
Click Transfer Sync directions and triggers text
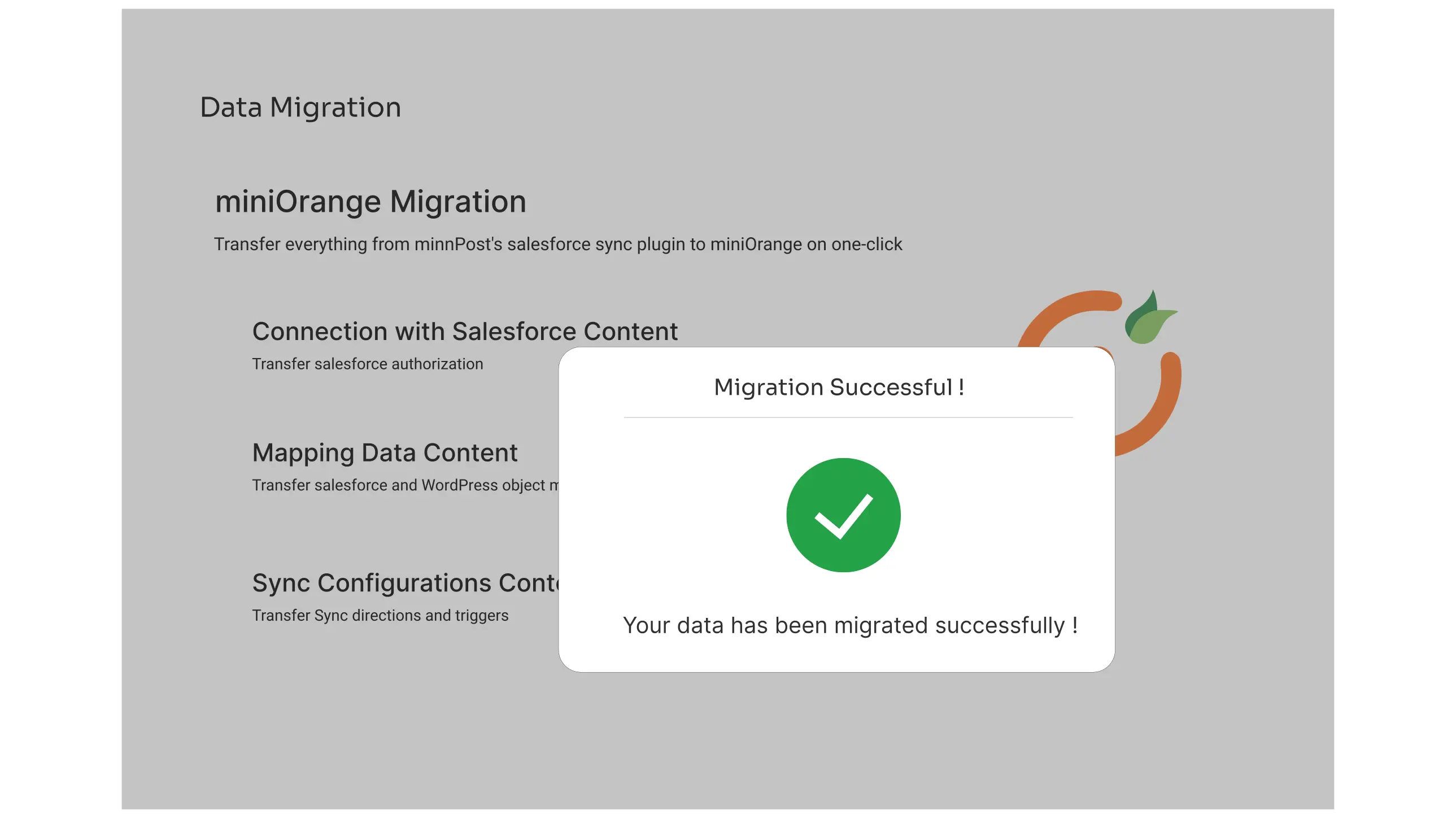[381, 616]
